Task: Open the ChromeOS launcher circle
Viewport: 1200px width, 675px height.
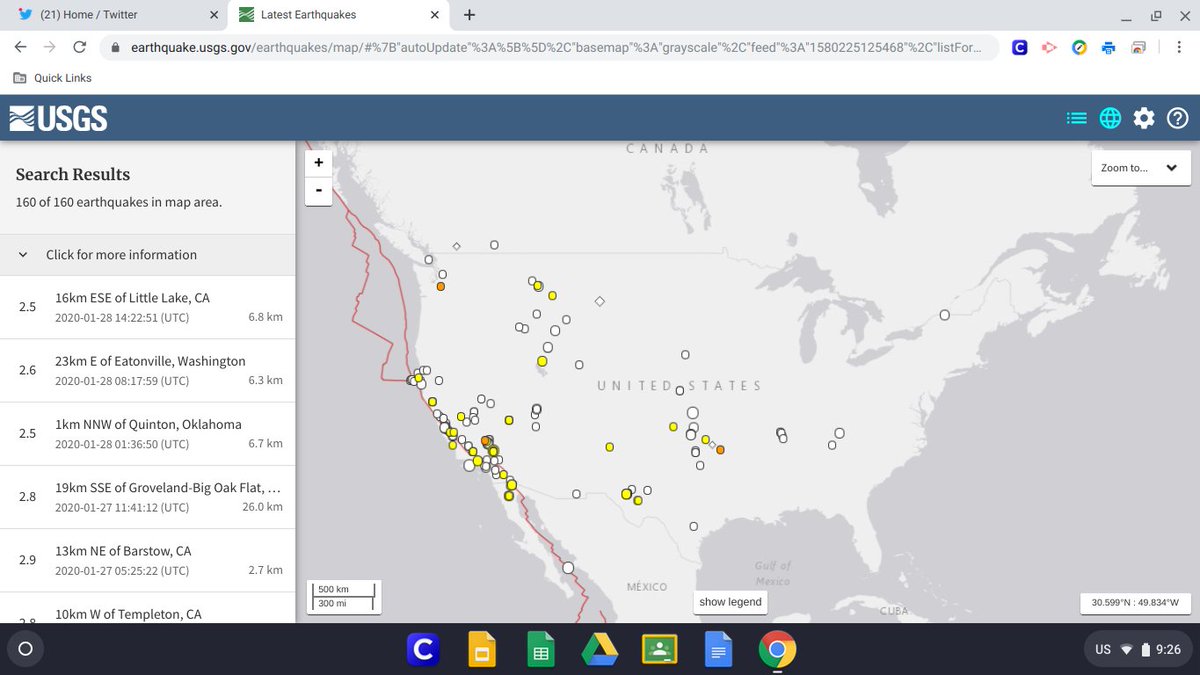Action: pos(25,649)
